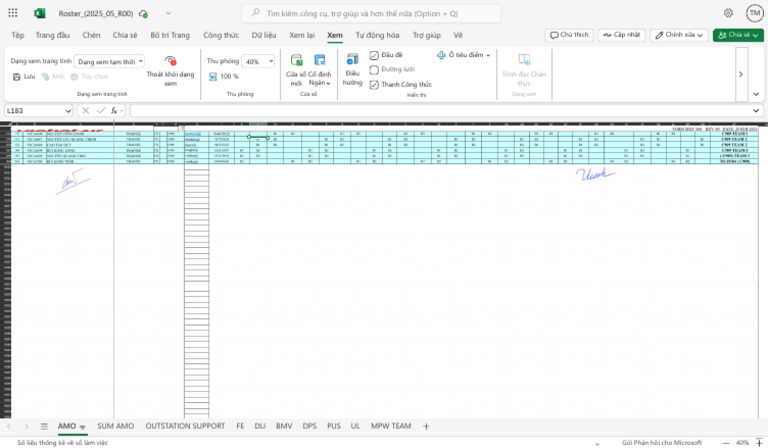Toggle the Đường lưới gridlines checkbox
Screen dimensions: 768x448
tap(374, 70)
